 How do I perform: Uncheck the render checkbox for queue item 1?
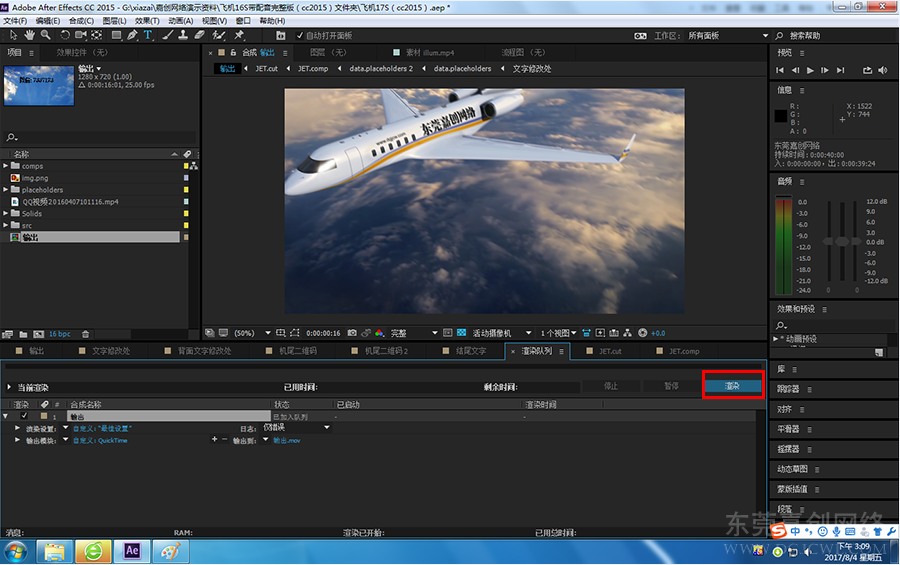(x=24, y=416)
